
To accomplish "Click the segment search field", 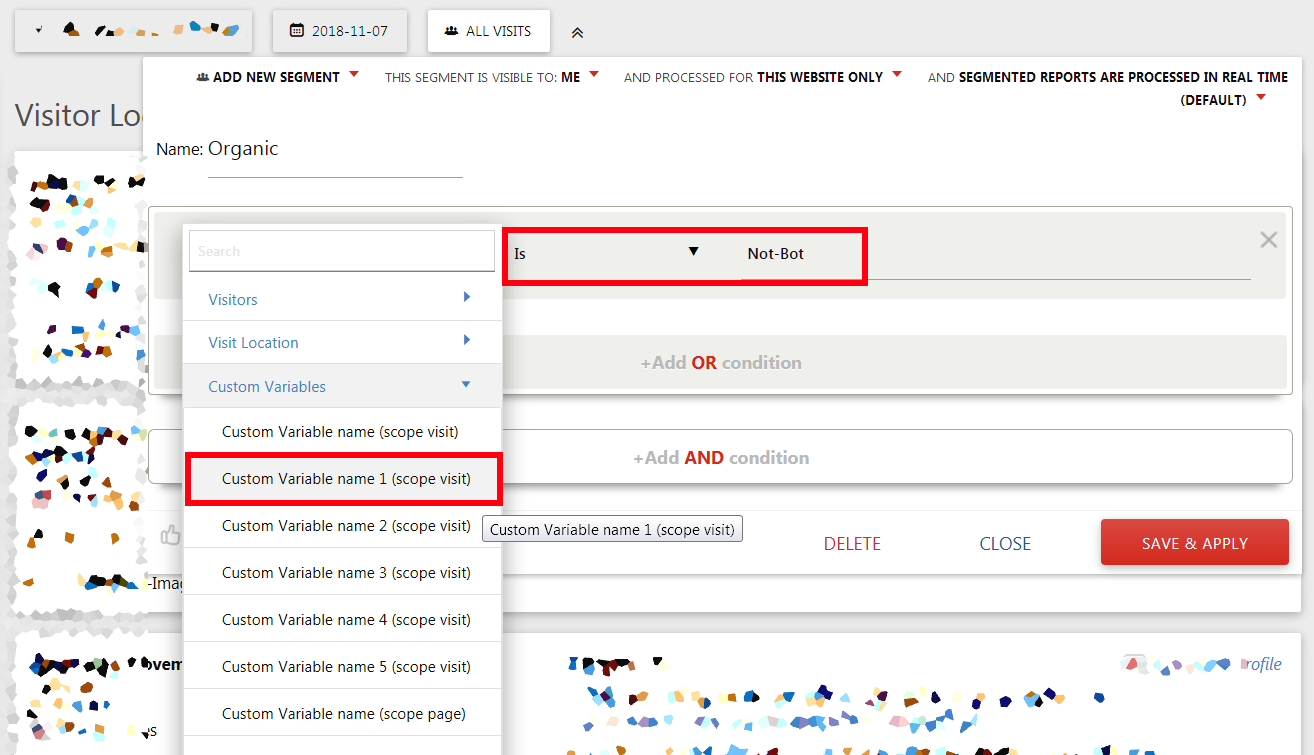I will tap(341, 251).
